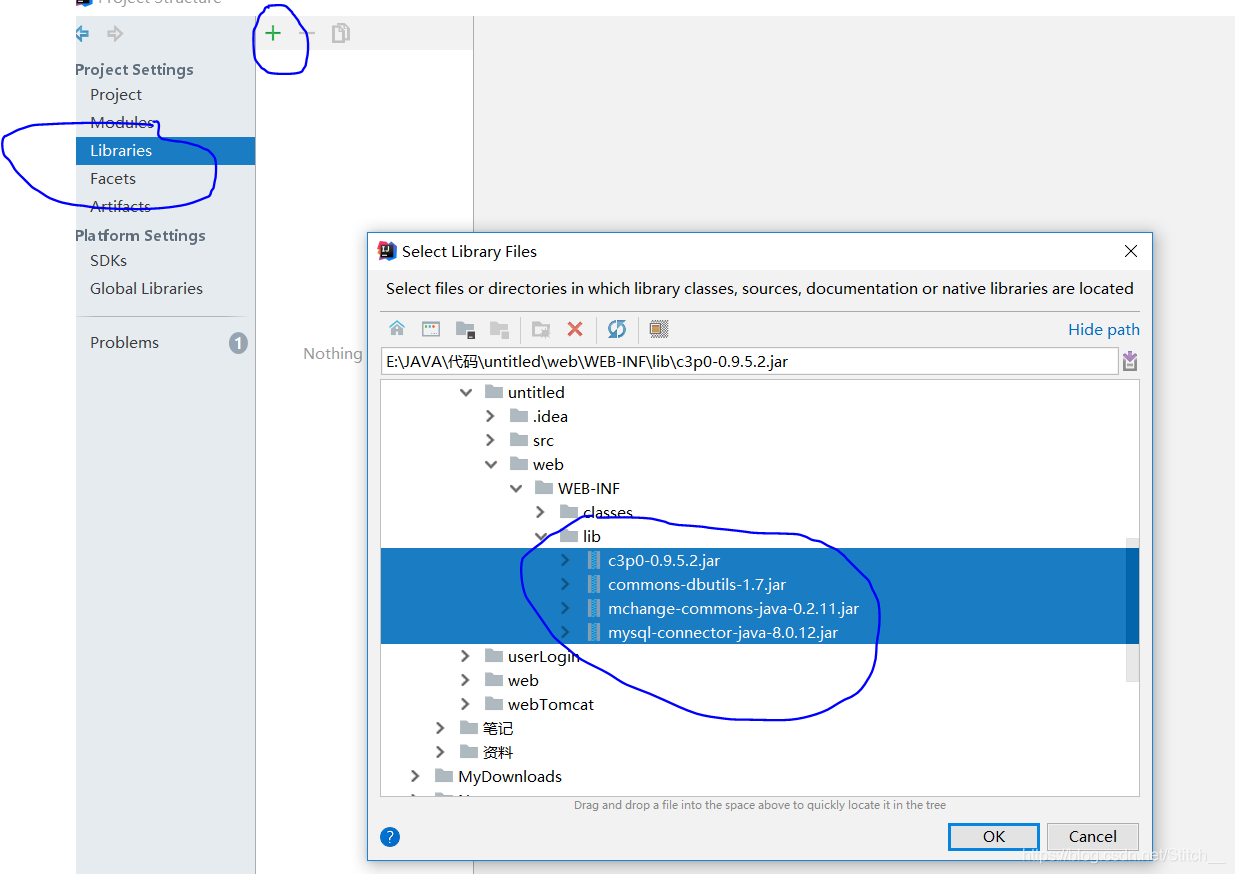Expand c3p0-0.9.5.2.jar contents
Image resolution: width=1235 pixels, height=874 pixels.
[565, 560]
